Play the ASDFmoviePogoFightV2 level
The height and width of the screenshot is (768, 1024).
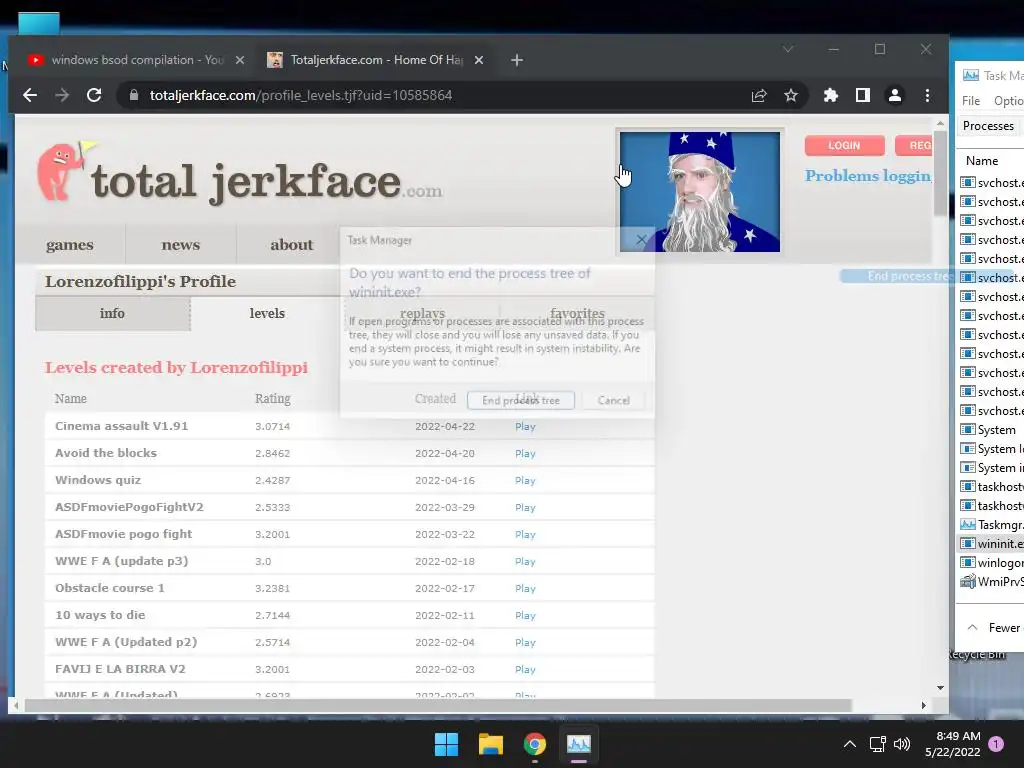pos(525,507)
